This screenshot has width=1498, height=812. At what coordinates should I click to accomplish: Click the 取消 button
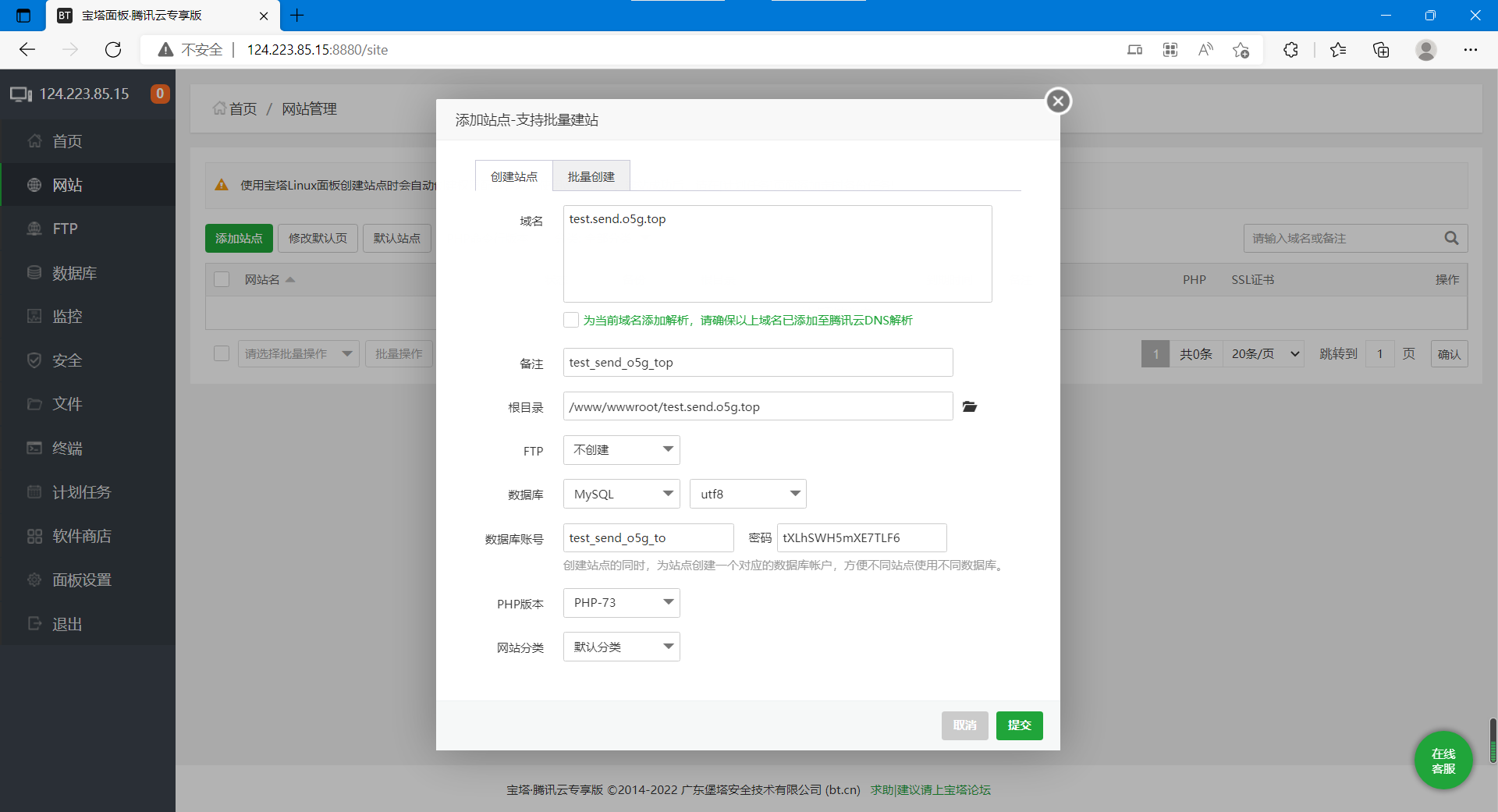[964, 725]
